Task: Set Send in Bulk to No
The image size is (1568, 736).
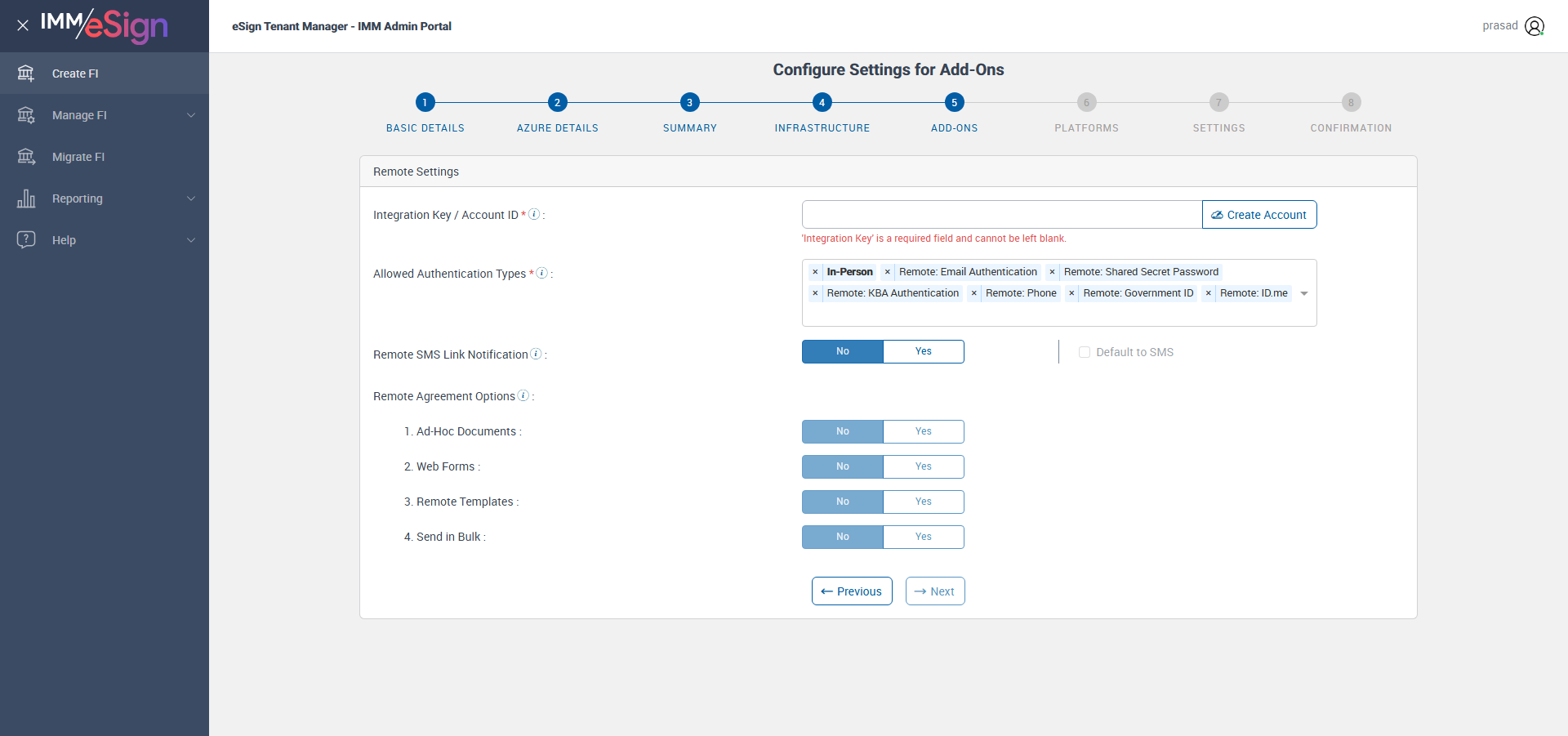Action: [843, 537]
